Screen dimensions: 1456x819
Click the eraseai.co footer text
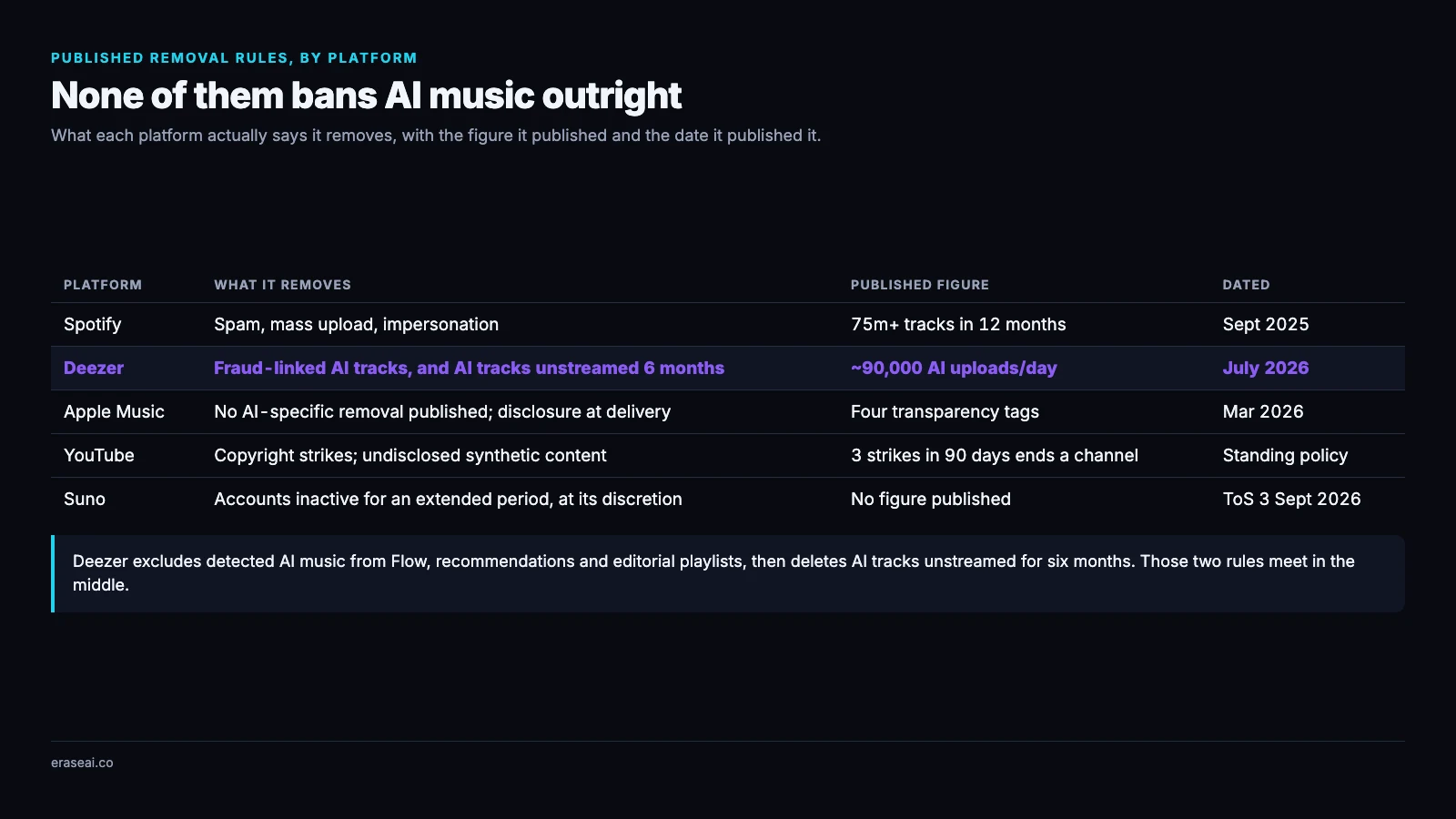tap(82, 763)
